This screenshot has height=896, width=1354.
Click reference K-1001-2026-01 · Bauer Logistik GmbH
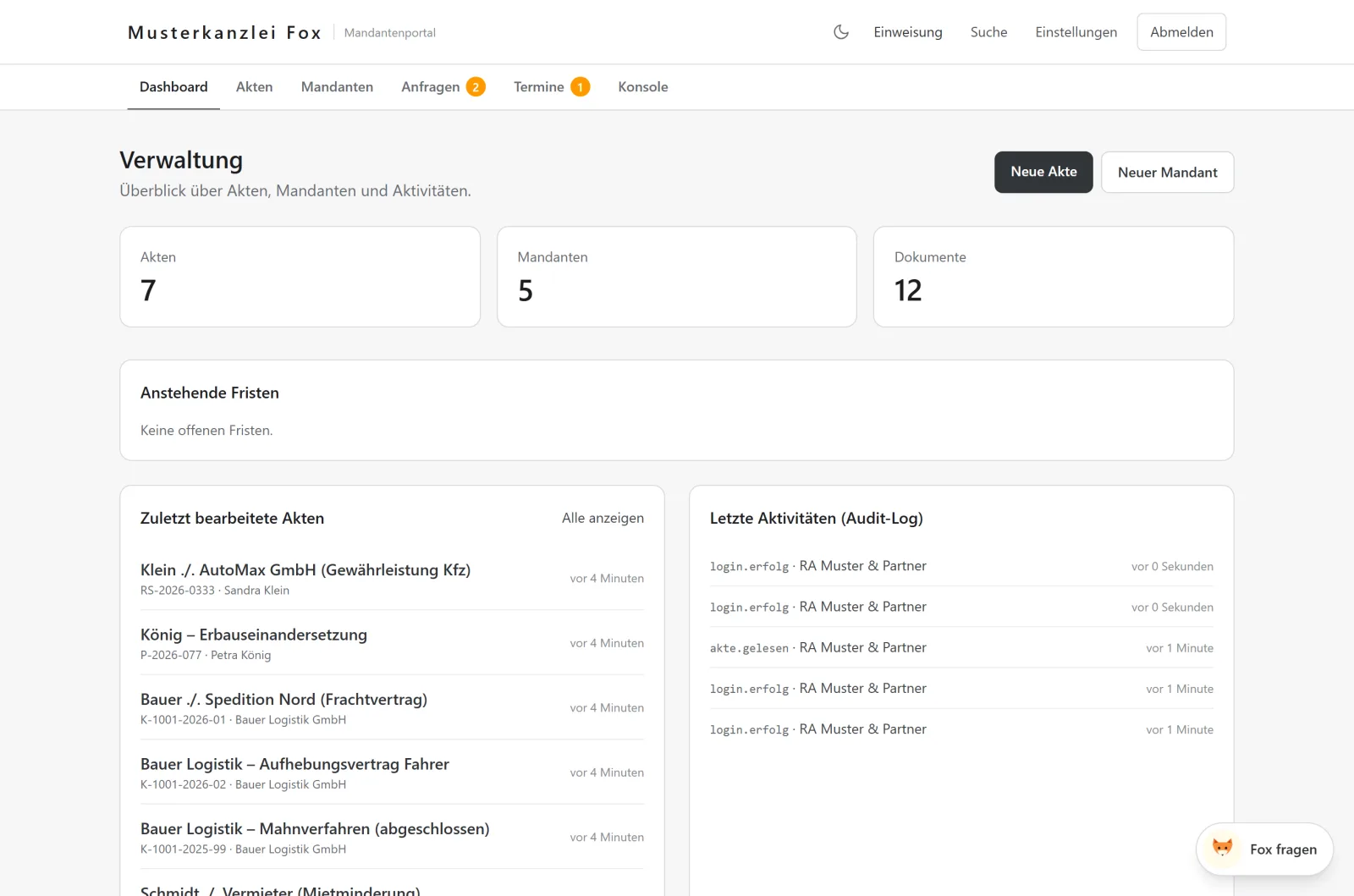243,720
